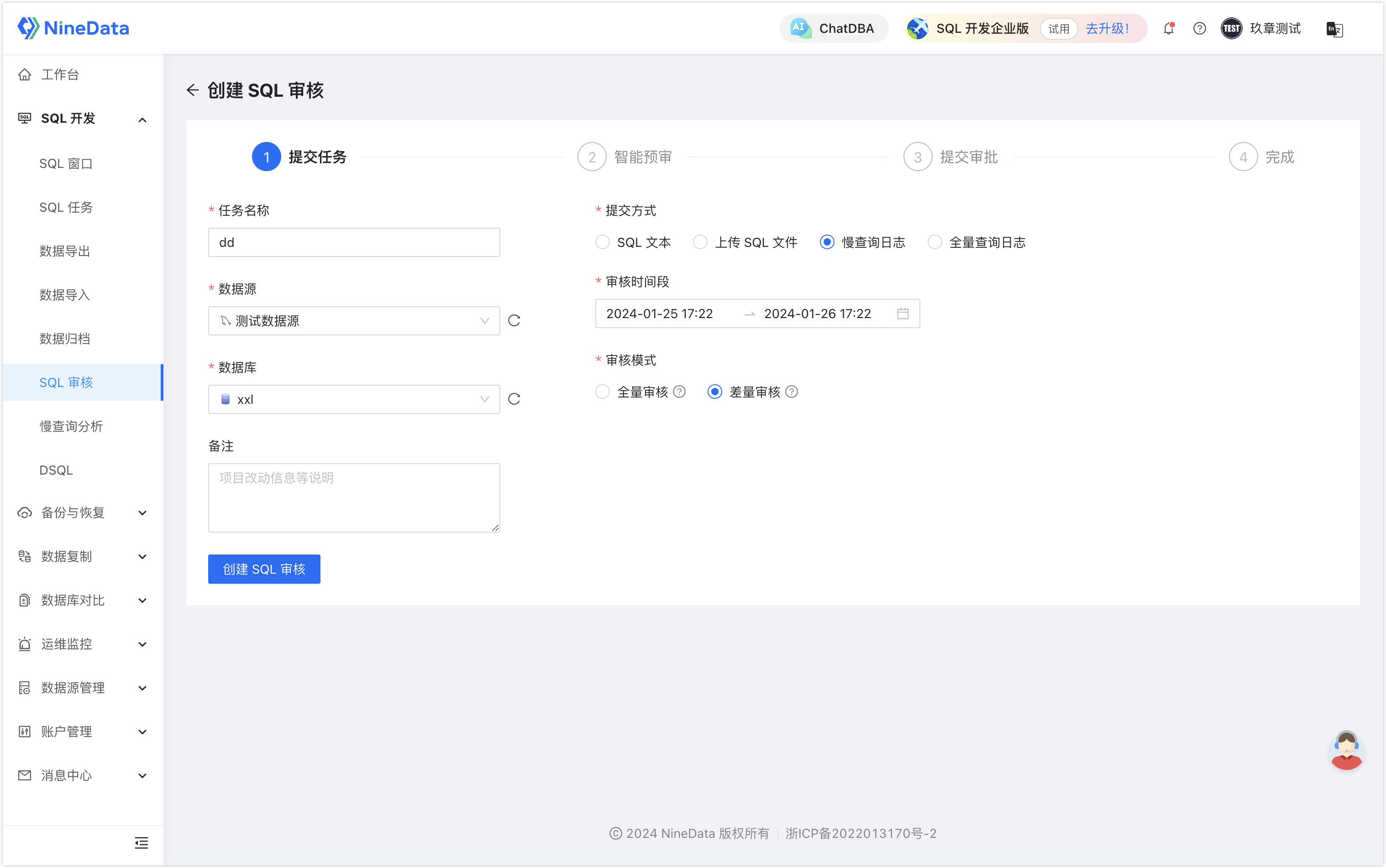Click the 创建 SQL 审核 button
This screenshot has width=1386, height=868.
click(x=264, y=569)
